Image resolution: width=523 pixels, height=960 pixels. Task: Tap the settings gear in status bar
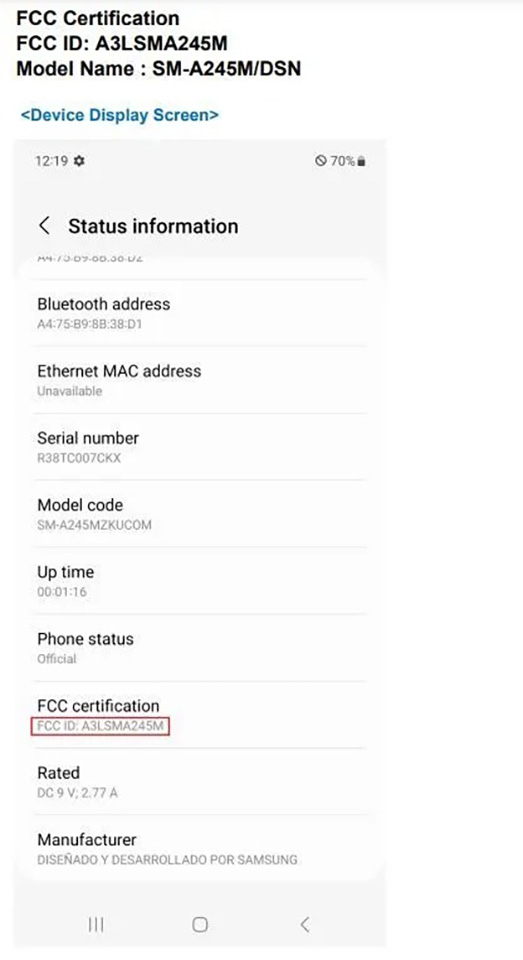click(79, 161)
